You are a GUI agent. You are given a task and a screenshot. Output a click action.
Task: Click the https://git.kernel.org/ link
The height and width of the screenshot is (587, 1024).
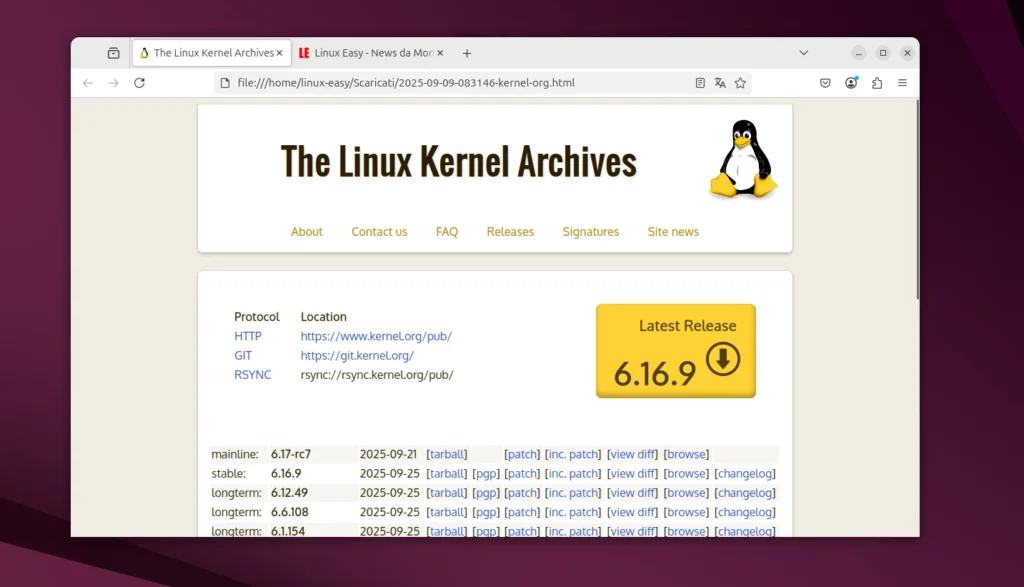[x=357, y=356]
